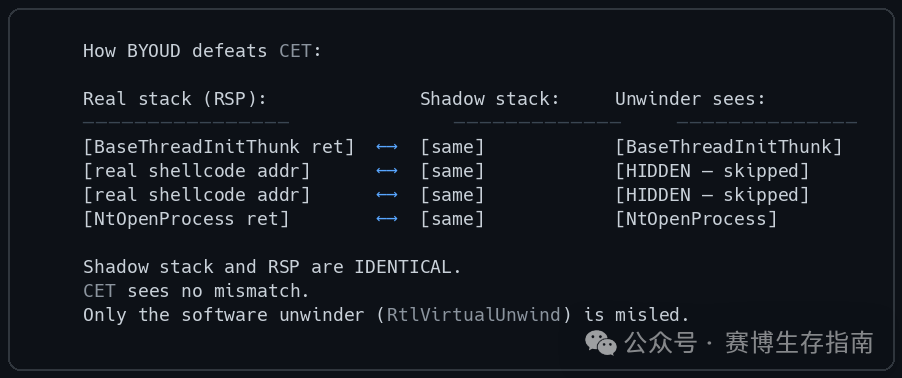The height and width of the screenshot is (378, 902).
Task: Click the arrow after second real shellcode addr
Action: pyautogui.click(x=387, y=195)
